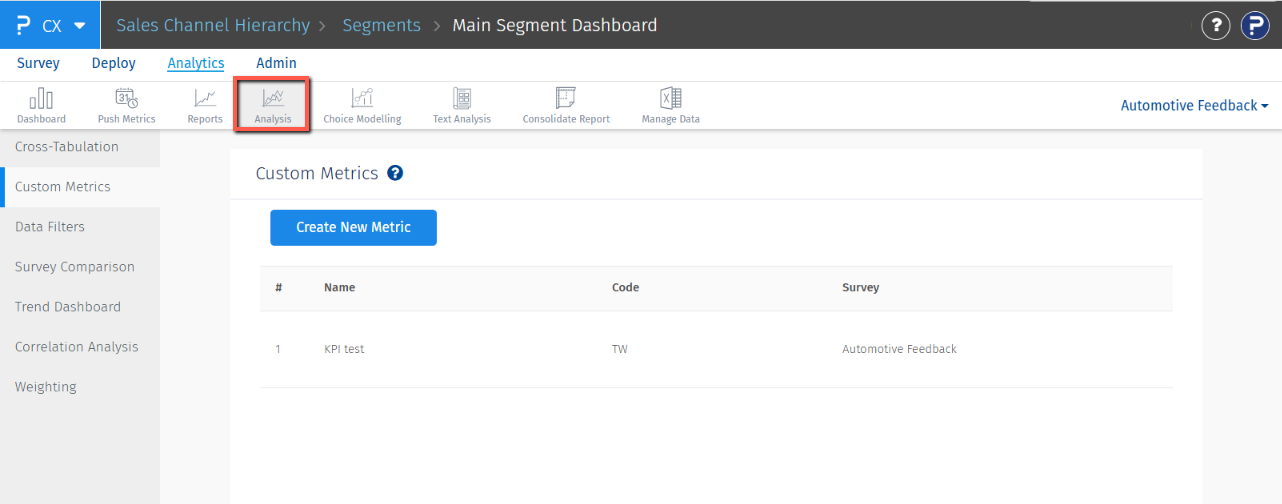Open the Manage Data icon
Screen dimensions: 1282x504
670,104
